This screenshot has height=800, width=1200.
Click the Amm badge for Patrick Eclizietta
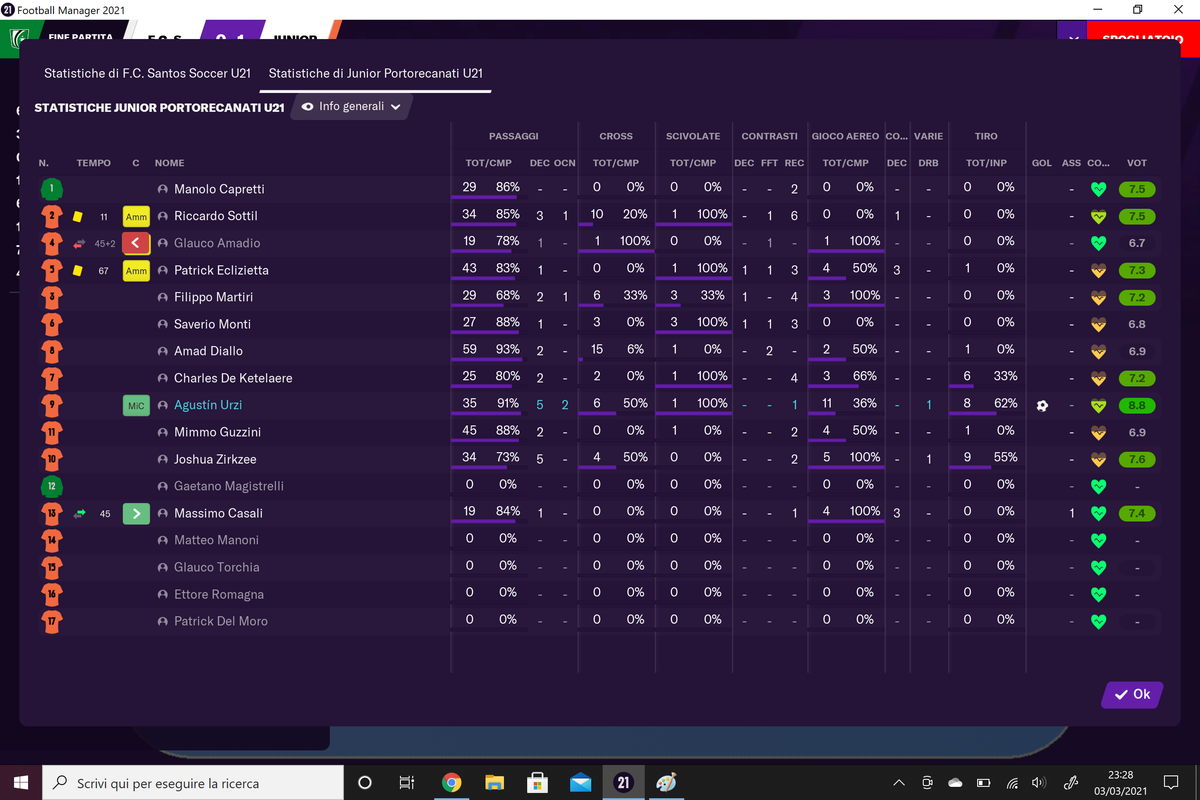point(136,270)
